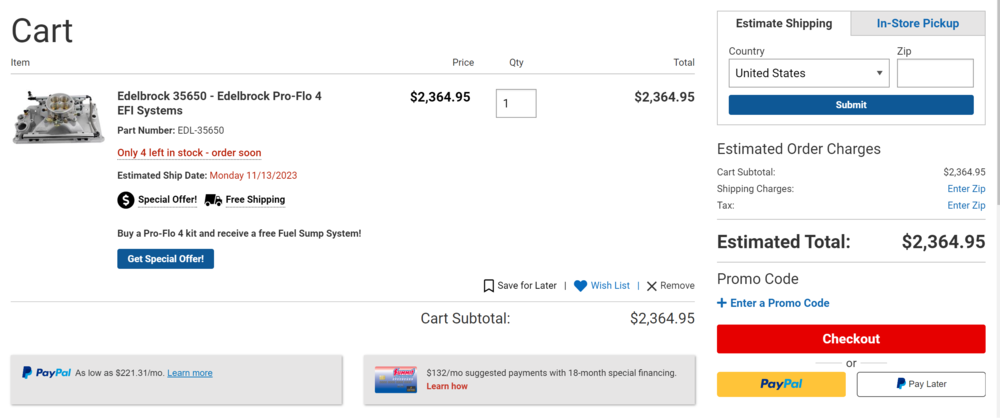
Task: Click the Wish List heart icon
Action: [580, 286]
